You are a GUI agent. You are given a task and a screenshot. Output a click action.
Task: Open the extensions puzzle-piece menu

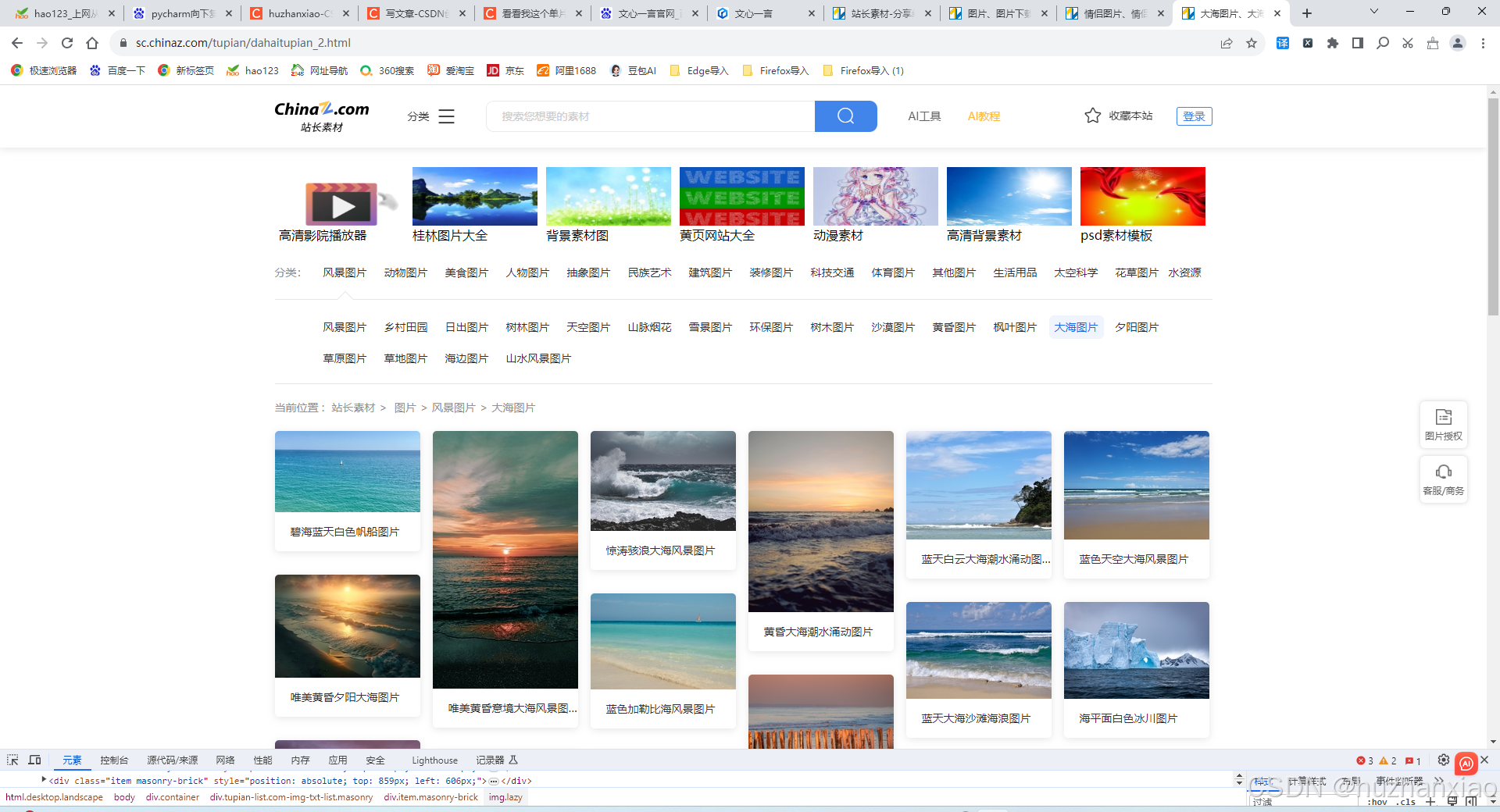tap(1333, 43)
